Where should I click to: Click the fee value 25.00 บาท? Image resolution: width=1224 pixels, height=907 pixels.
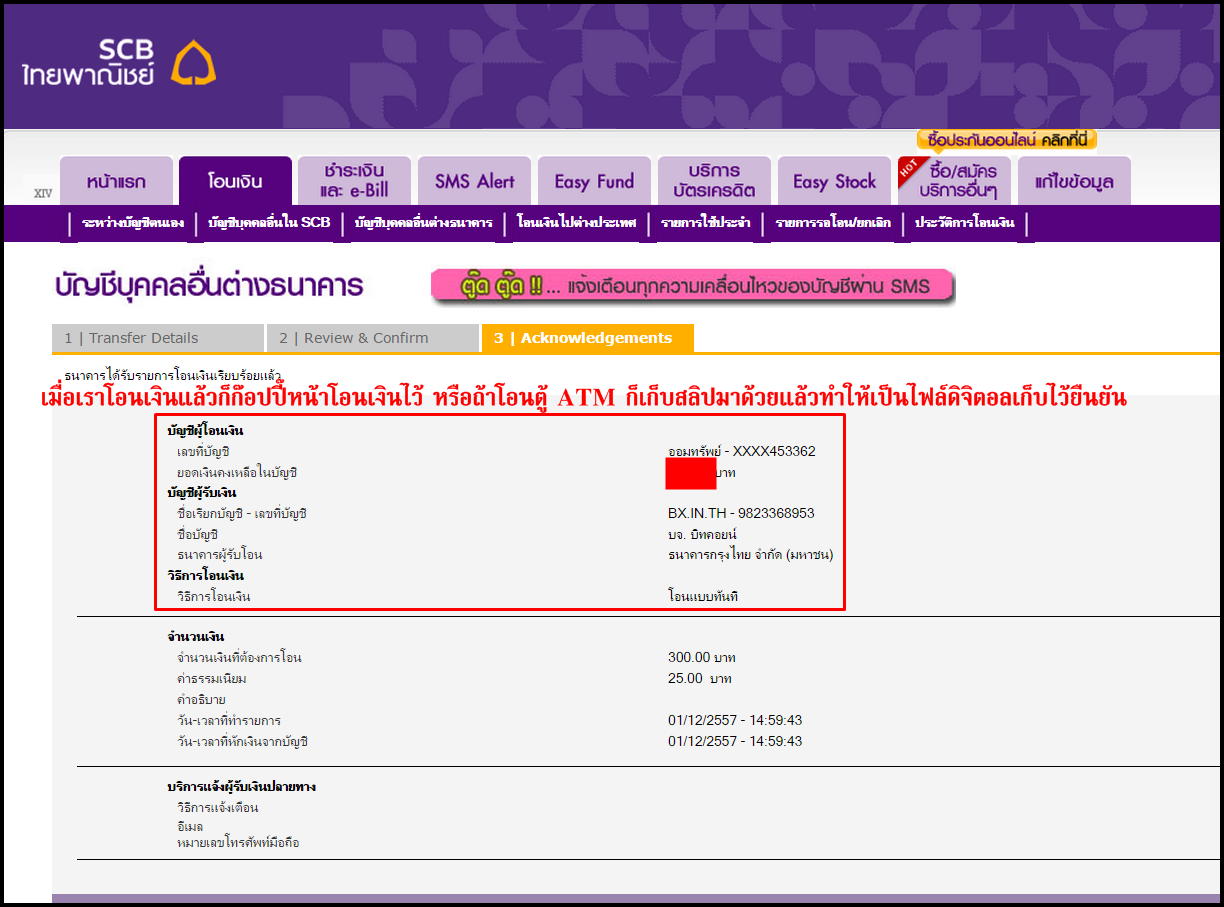coord(700,679)
